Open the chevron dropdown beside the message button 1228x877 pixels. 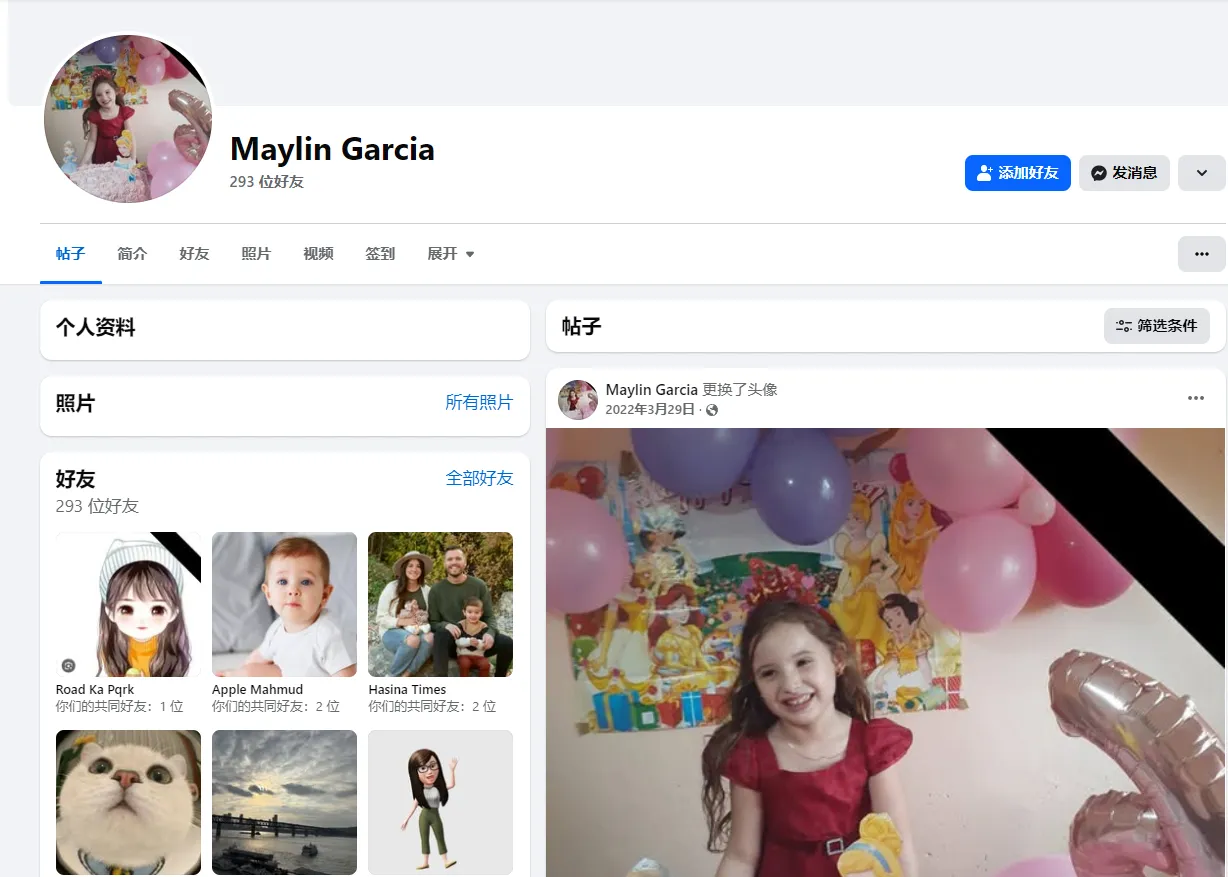point(1201,172)
